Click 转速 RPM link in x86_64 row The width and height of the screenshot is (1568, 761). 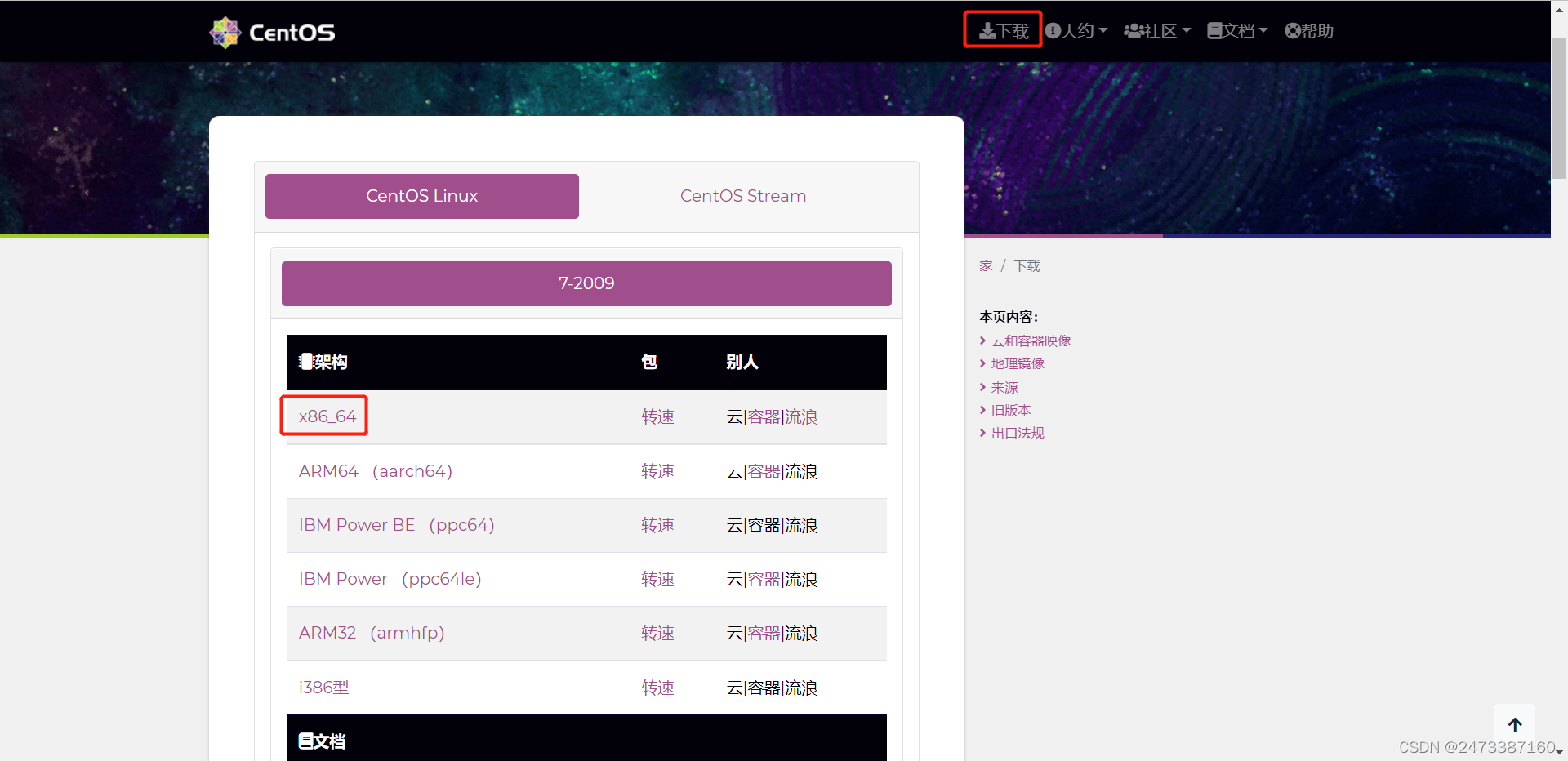(x=657, y=417)
